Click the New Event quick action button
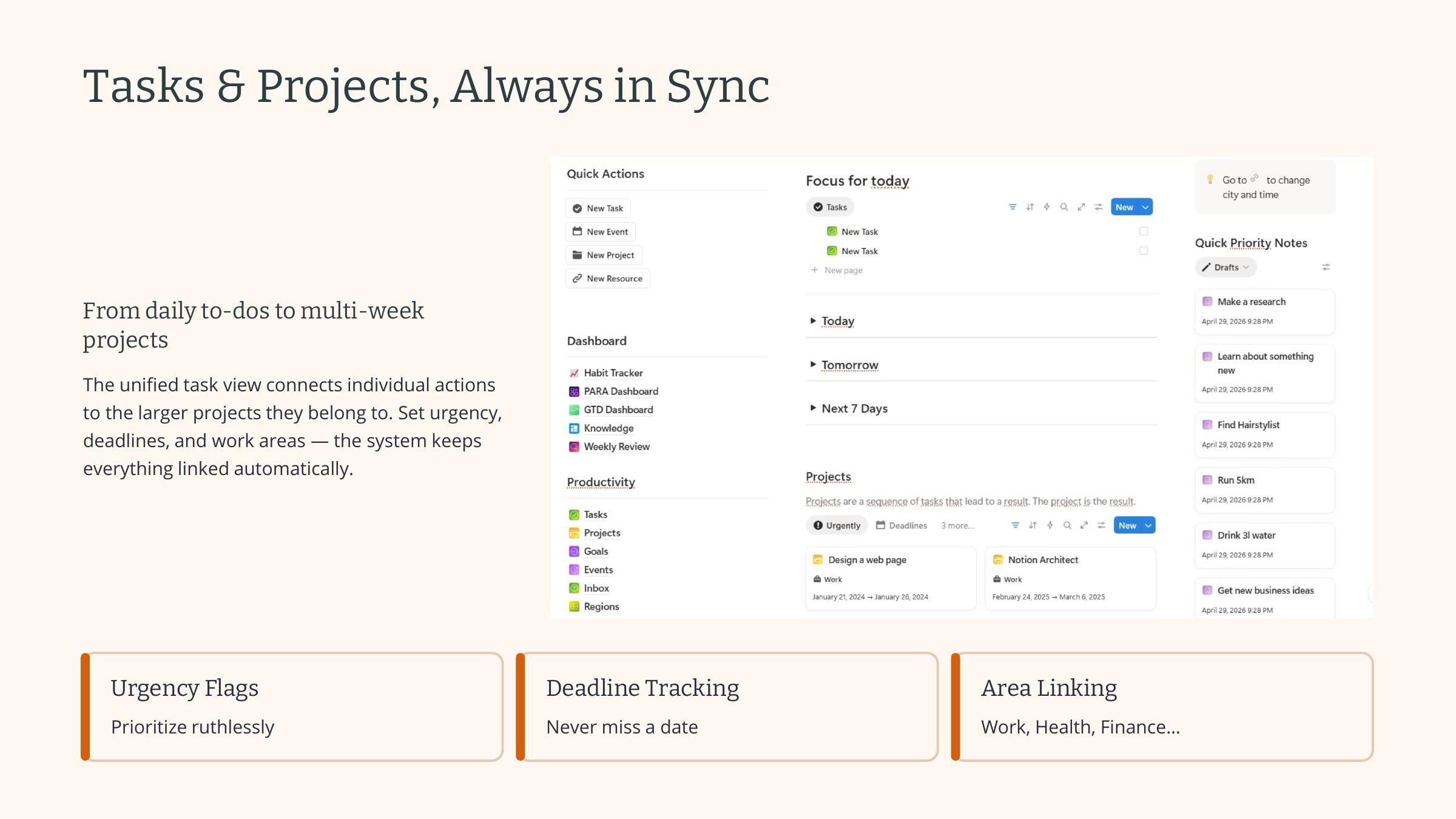 coord(601,232)
